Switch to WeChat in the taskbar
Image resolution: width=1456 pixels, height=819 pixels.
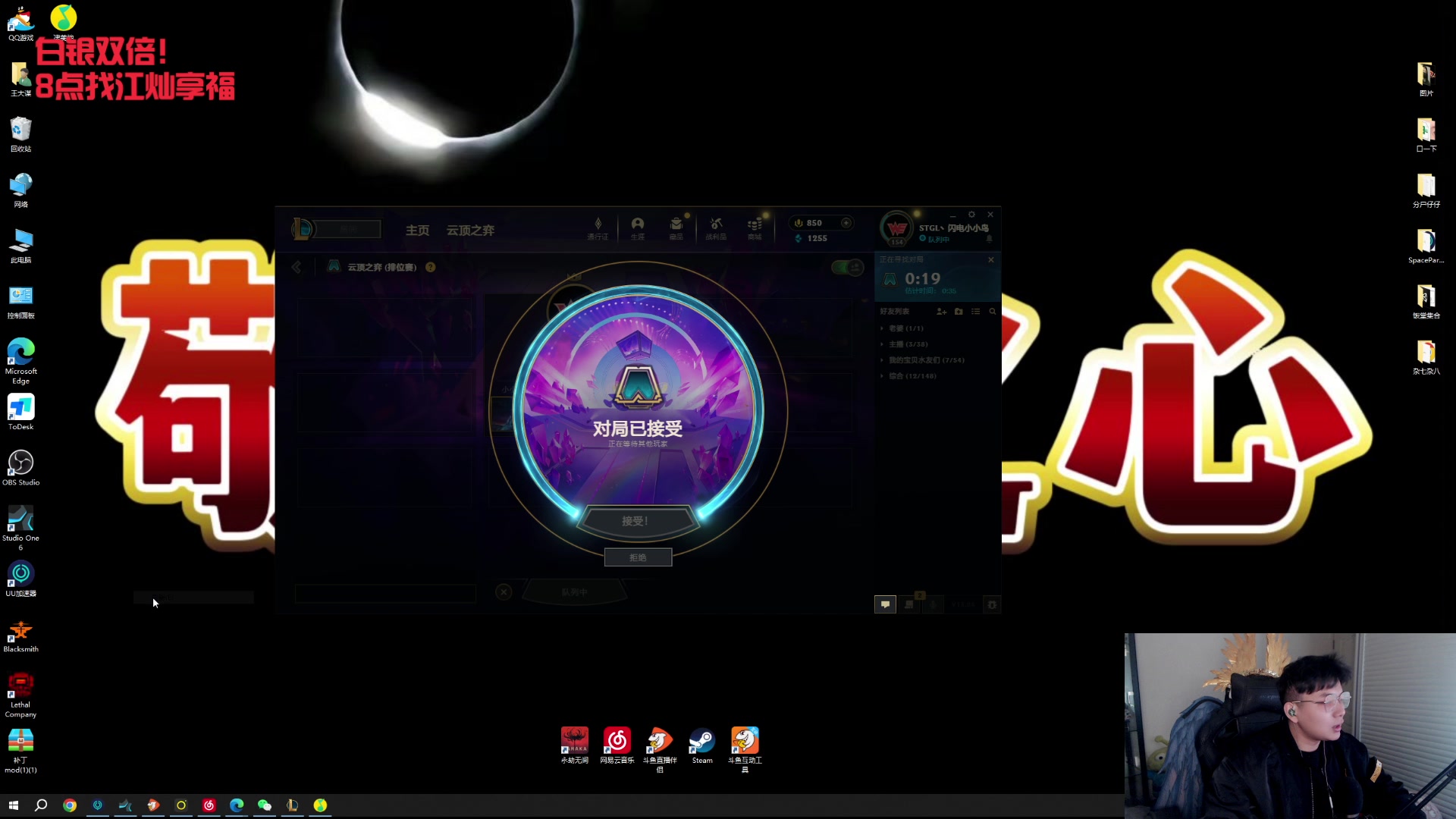(265, 805)
